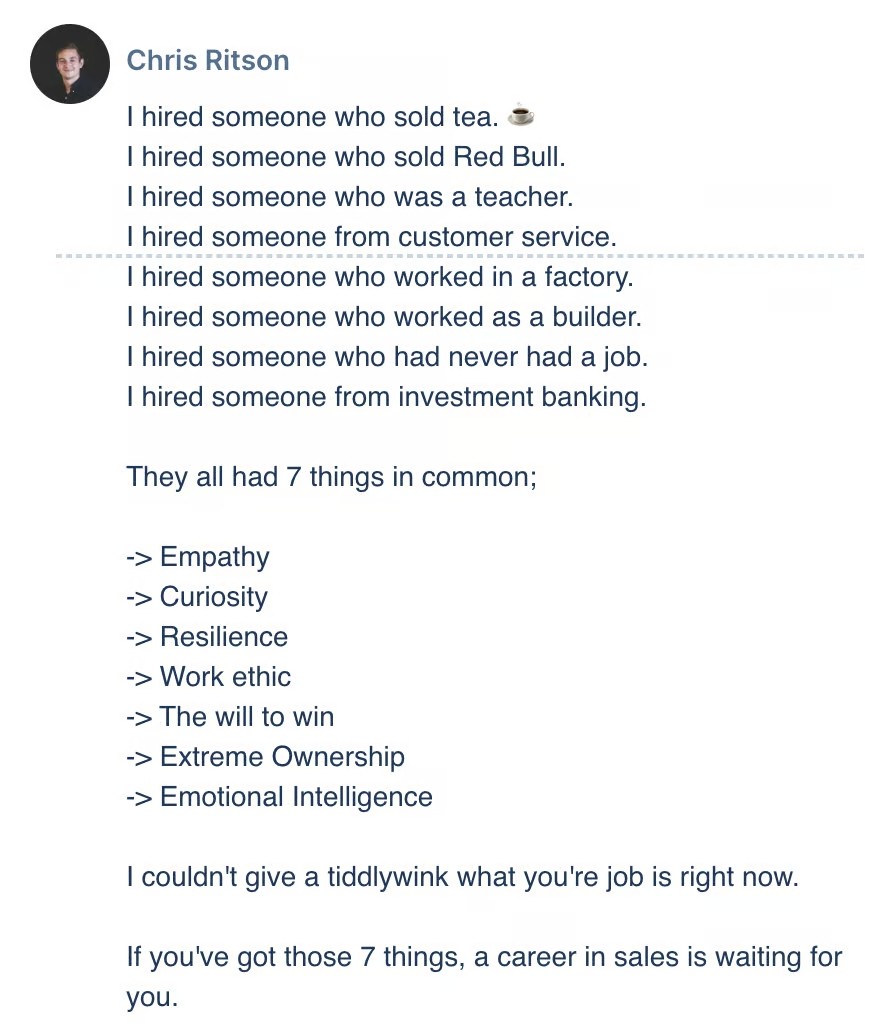Click the teacup emoji after 'sold tea'
The width and height of the screenshot is (870, 1024).
click(520, 116)
